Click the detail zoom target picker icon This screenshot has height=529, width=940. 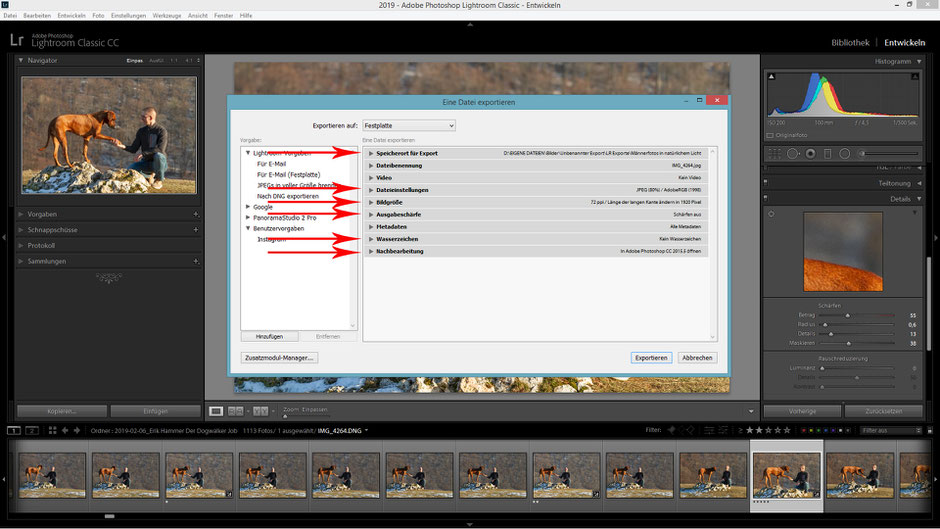click(x=771, y=214)
